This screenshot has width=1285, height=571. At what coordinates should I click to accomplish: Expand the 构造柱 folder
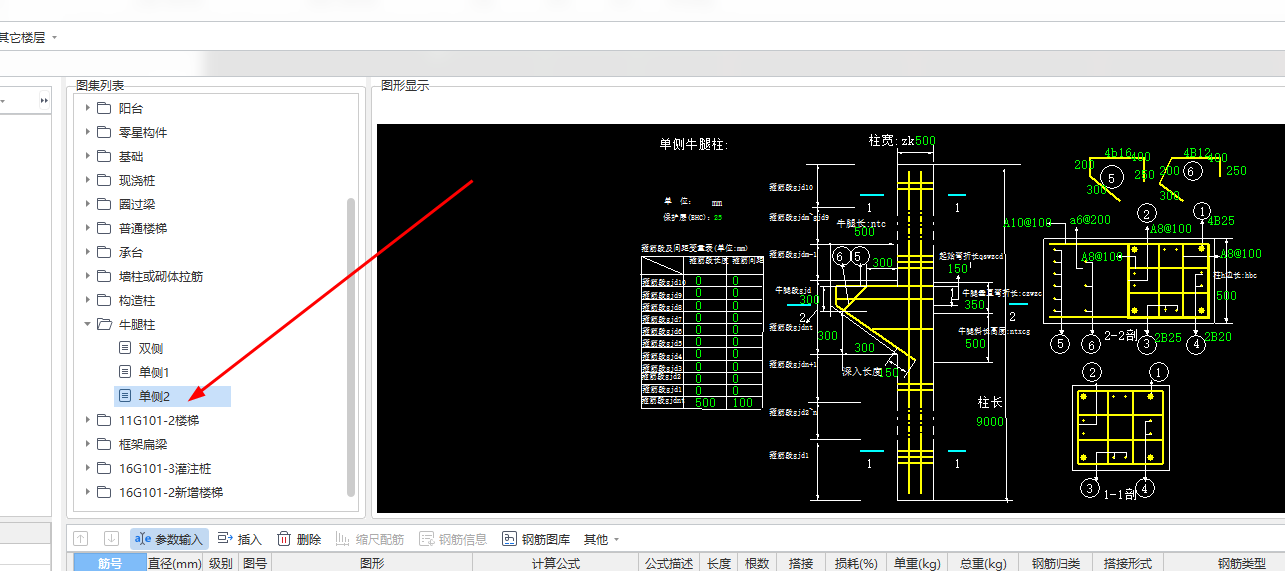[x=87, y=300]
